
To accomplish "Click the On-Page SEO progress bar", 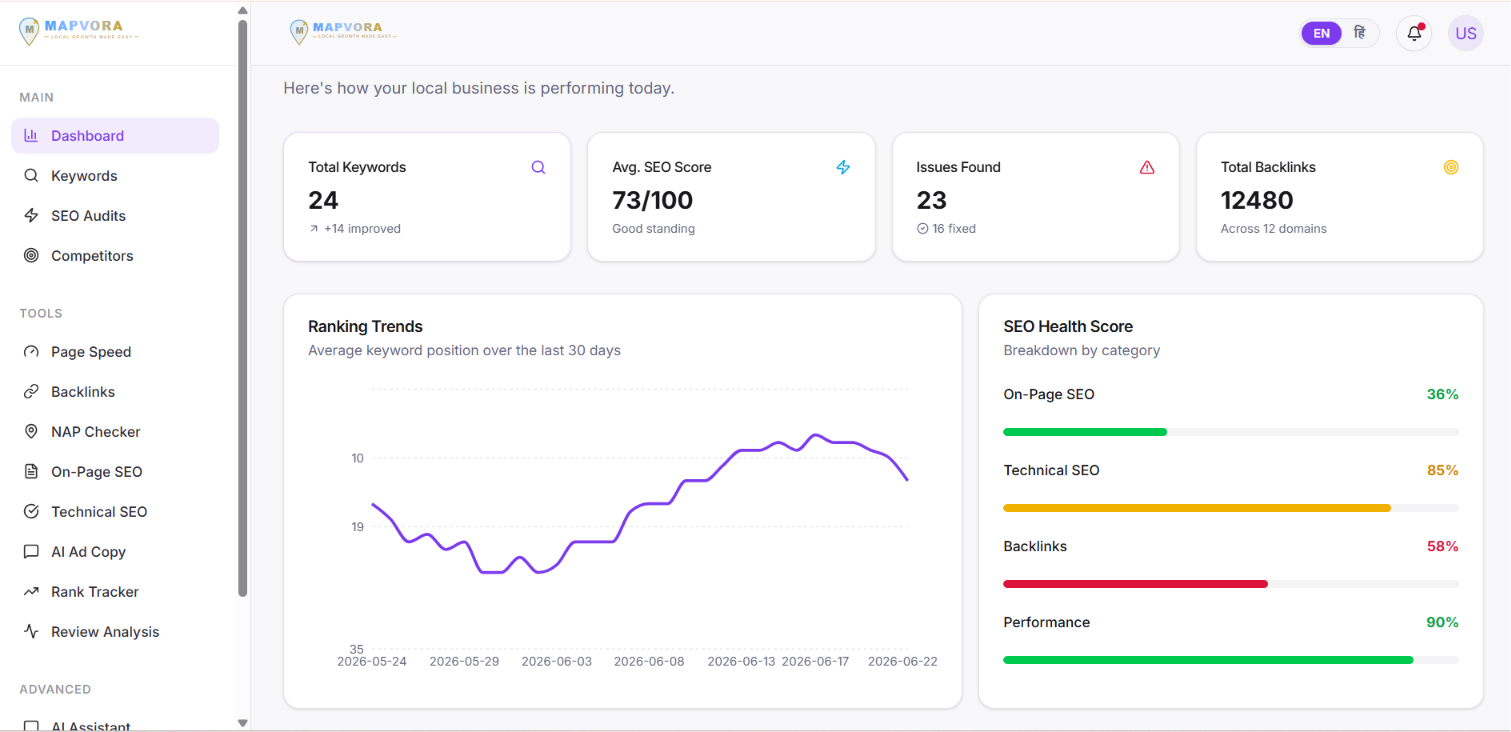I will coord(1231,432).
